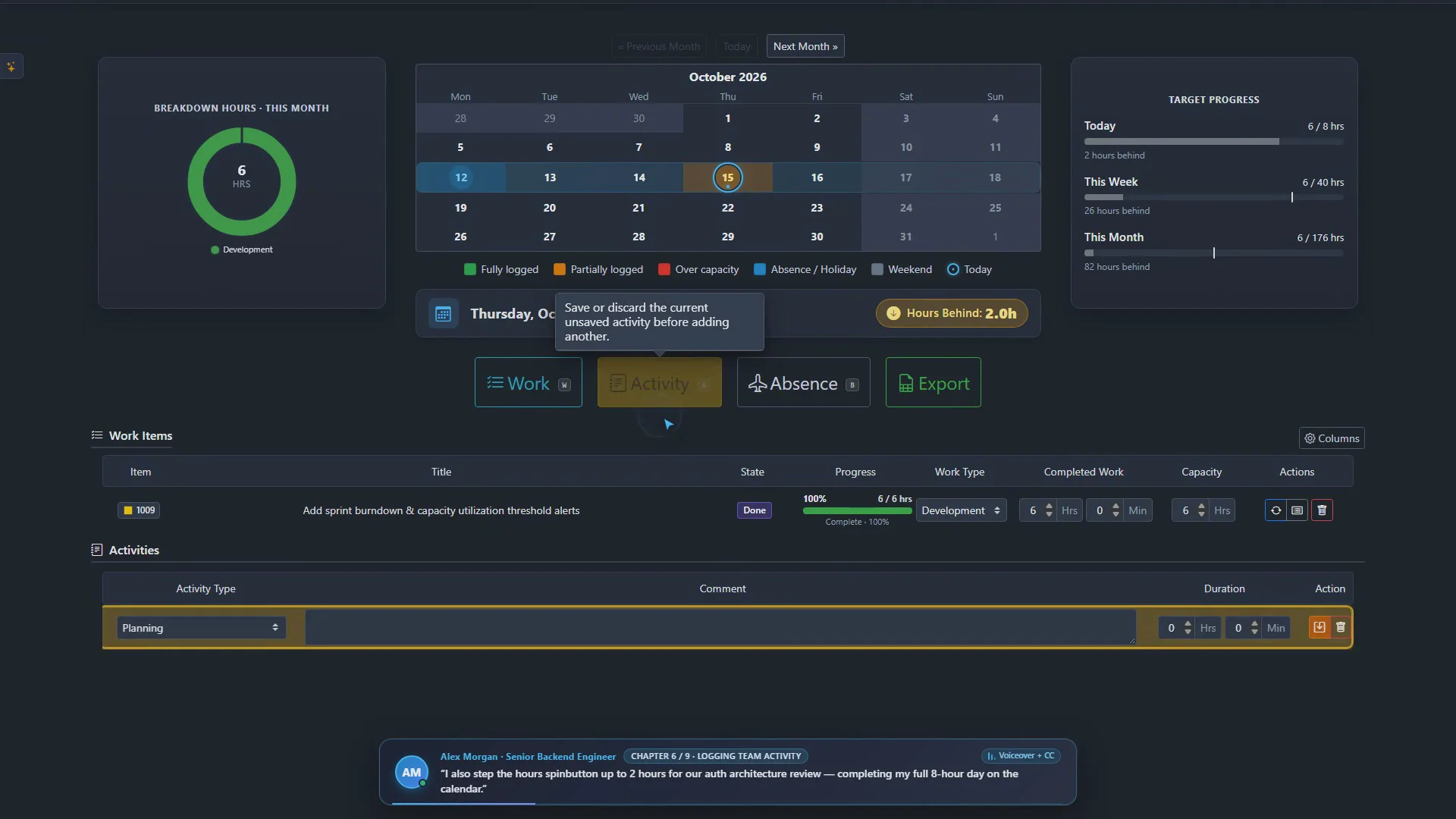Viewport: 1456px width, 819px height.
Task: Click the Development donut chart ring
Action: click(196, 182)
